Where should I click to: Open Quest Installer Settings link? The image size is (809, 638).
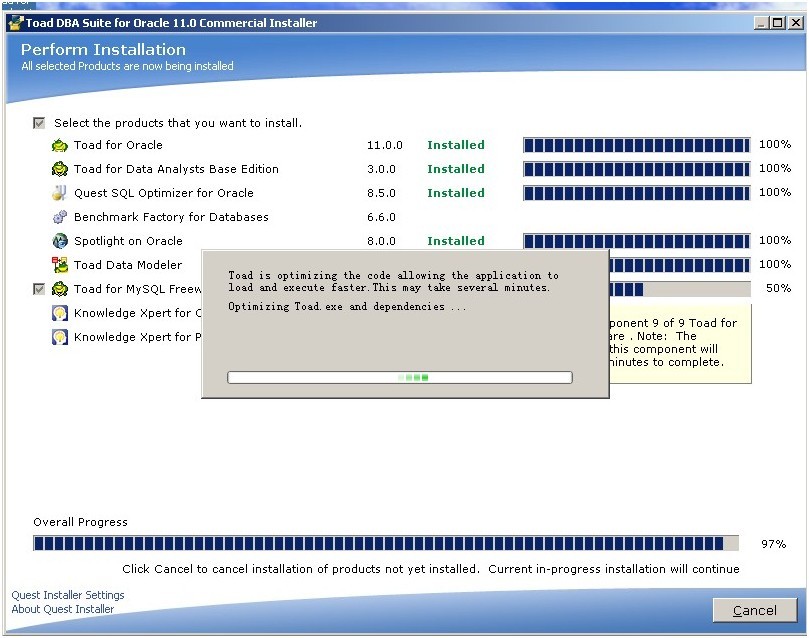point(68,595)
